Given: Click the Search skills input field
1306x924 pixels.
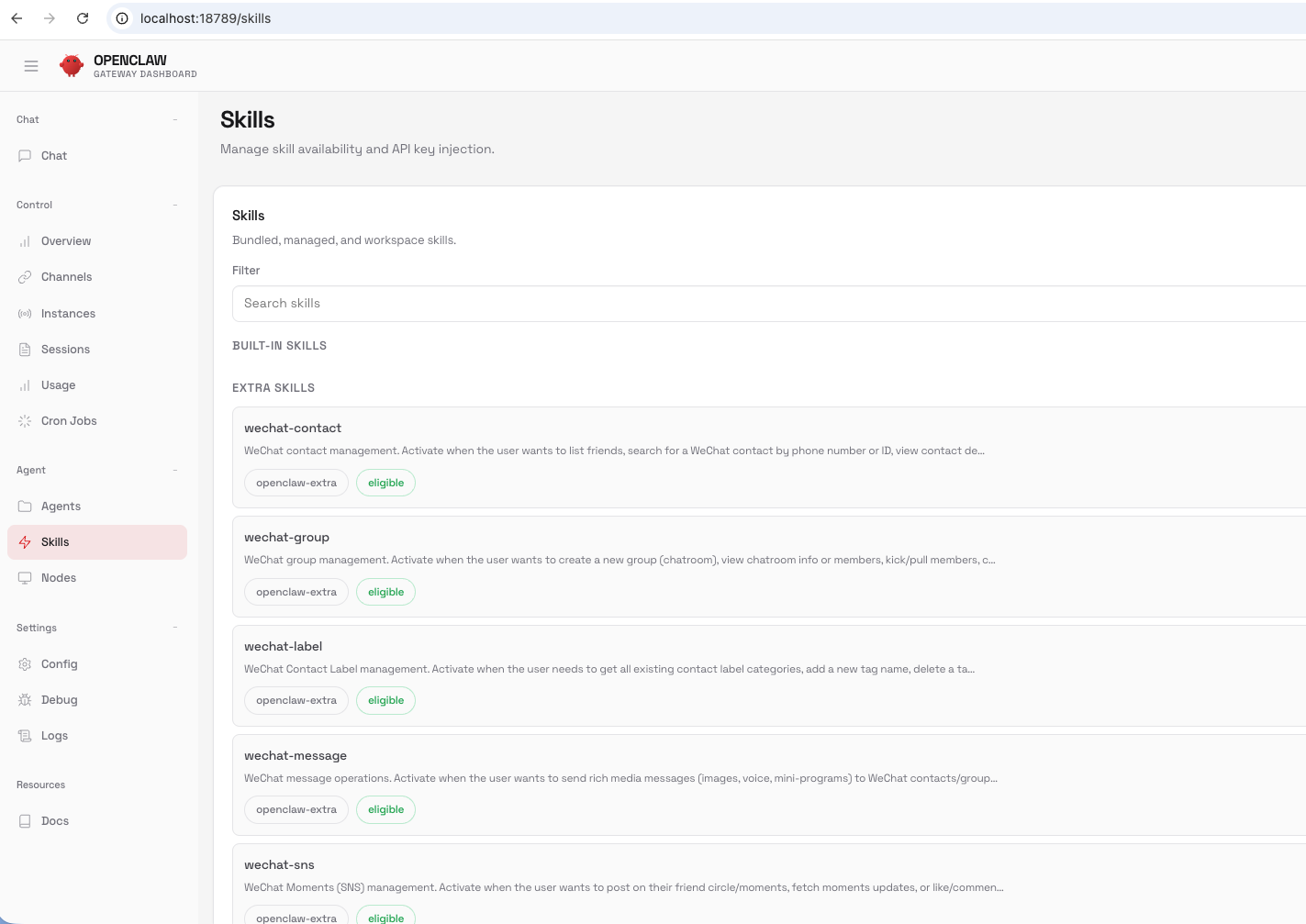Looking at the screenshot, I should click(642, 303).
